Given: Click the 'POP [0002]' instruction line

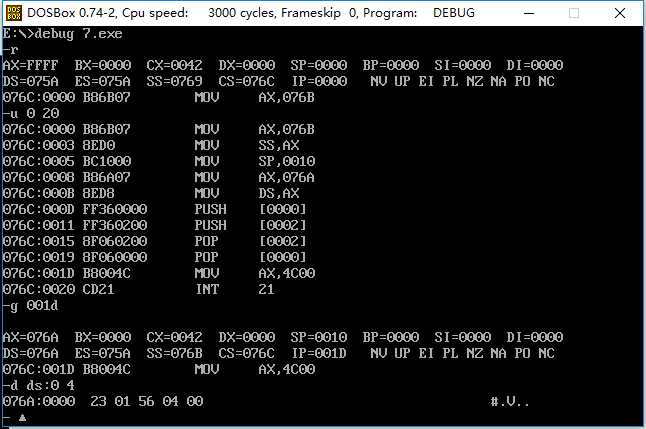Looking at the screenshot, I should click(154, 241).
